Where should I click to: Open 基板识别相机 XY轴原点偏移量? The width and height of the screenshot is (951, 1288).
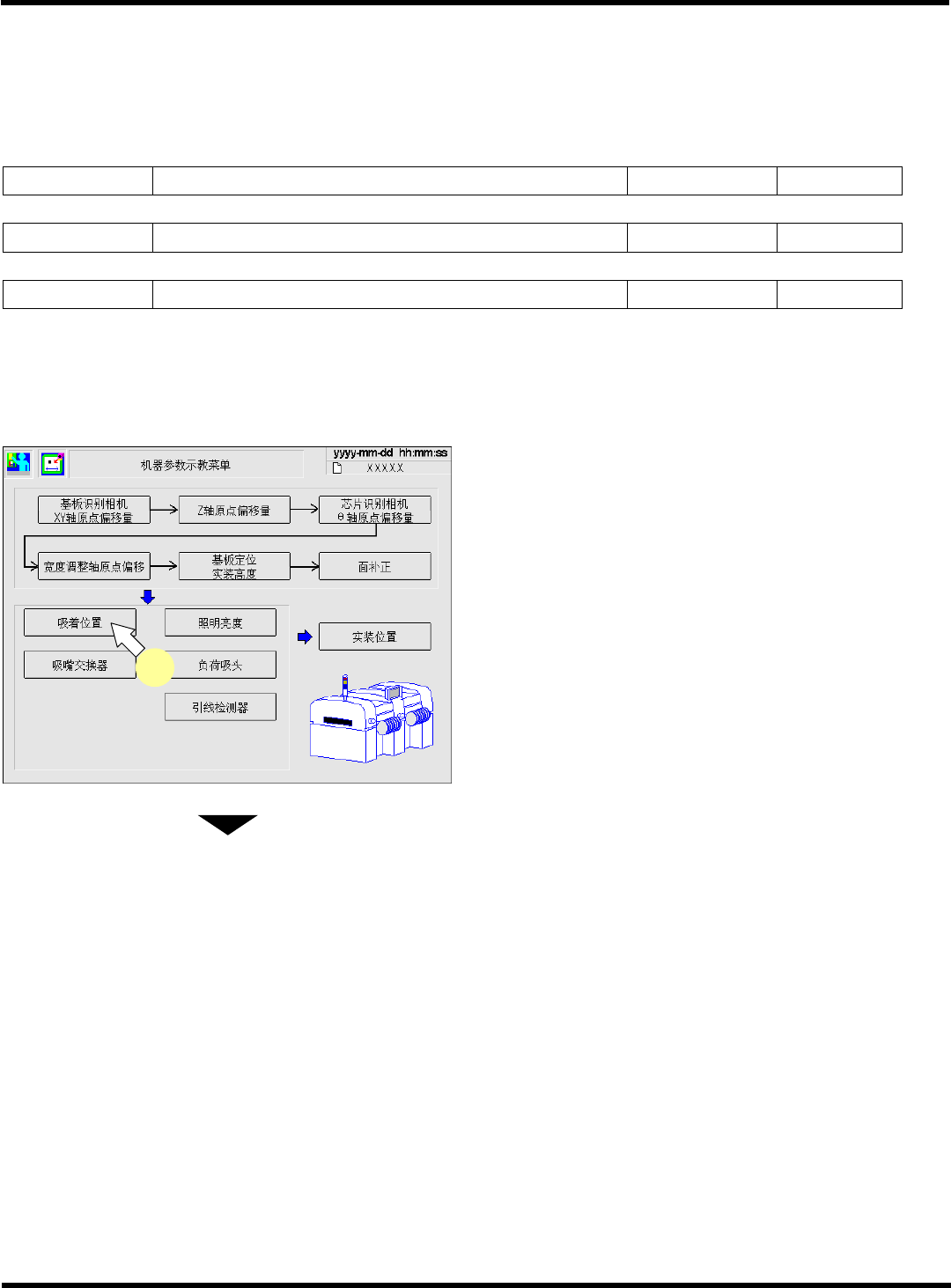coord(94,511)
